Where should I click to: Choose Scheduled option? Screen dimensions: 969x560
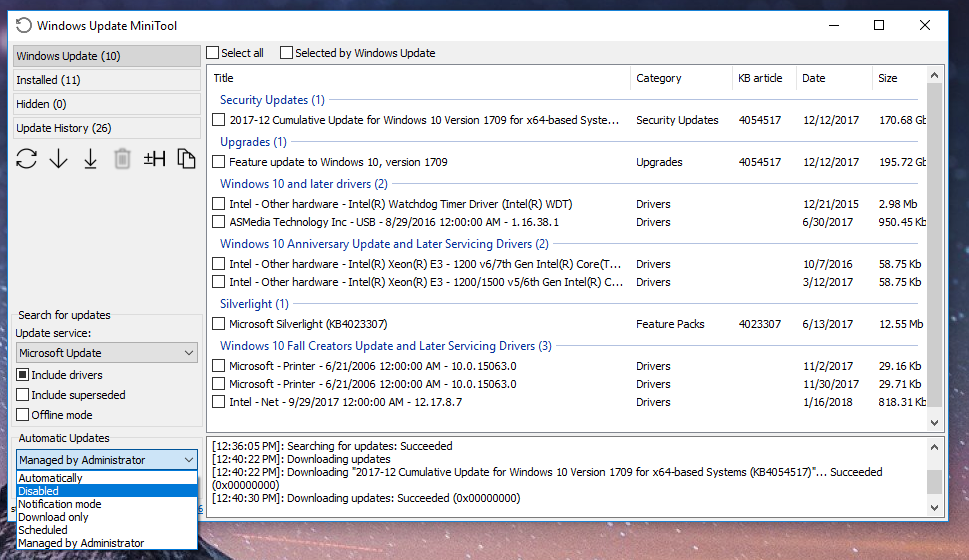106,530
